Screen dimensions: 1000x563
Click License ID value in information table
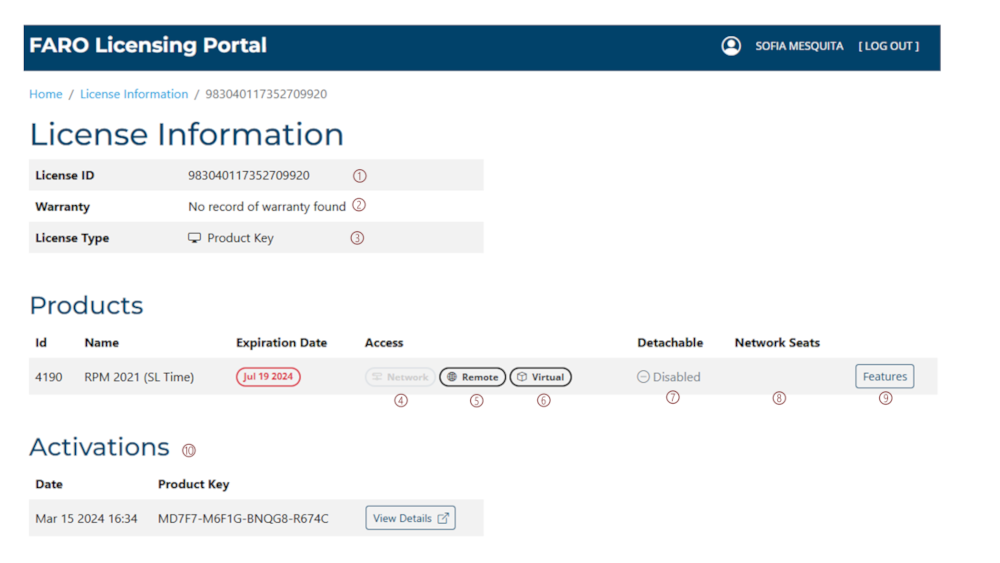(x=249, y=175)
